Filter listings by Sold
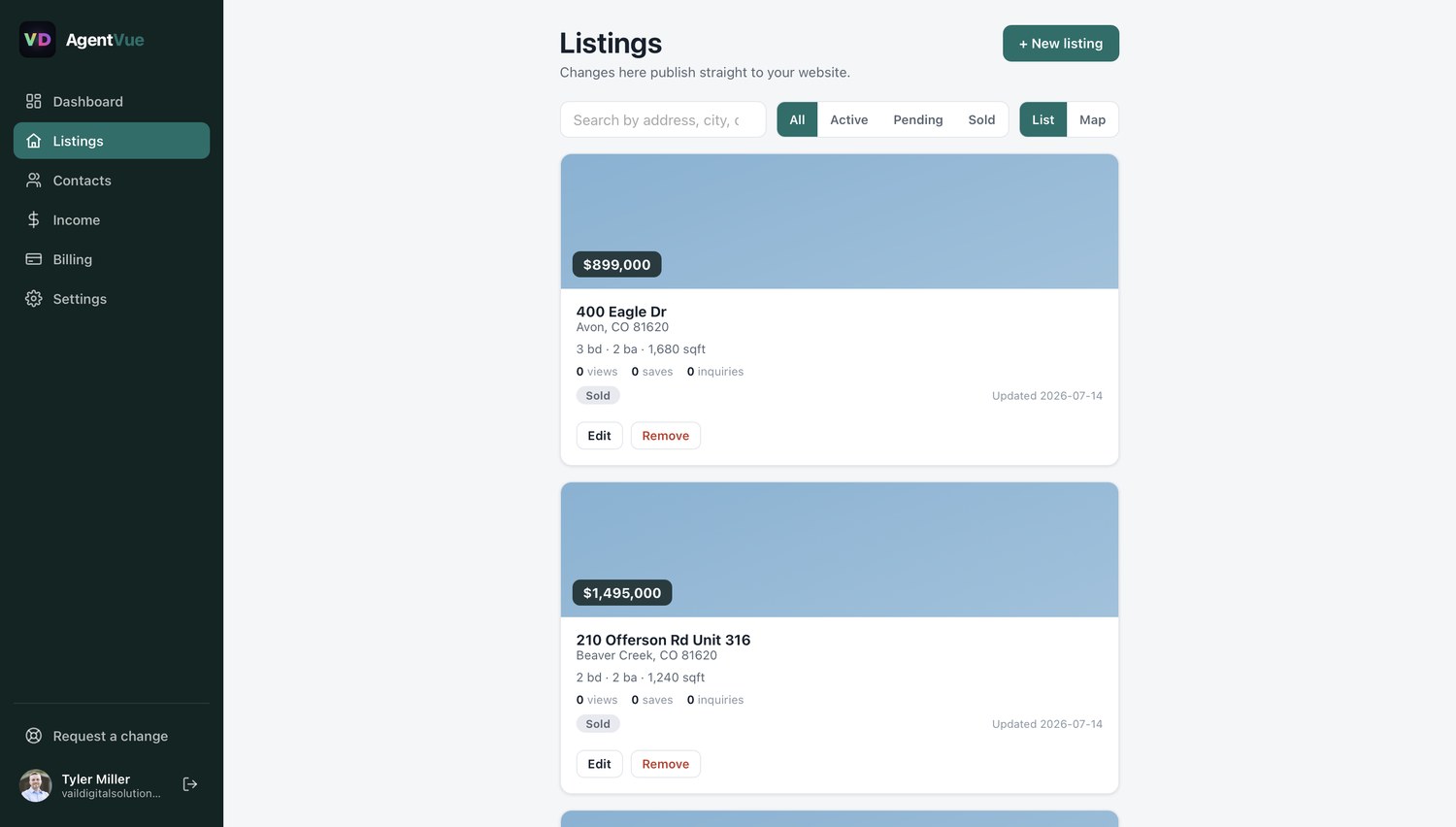The height and width of the screenshot is (827, 1456). click(981, 119)
